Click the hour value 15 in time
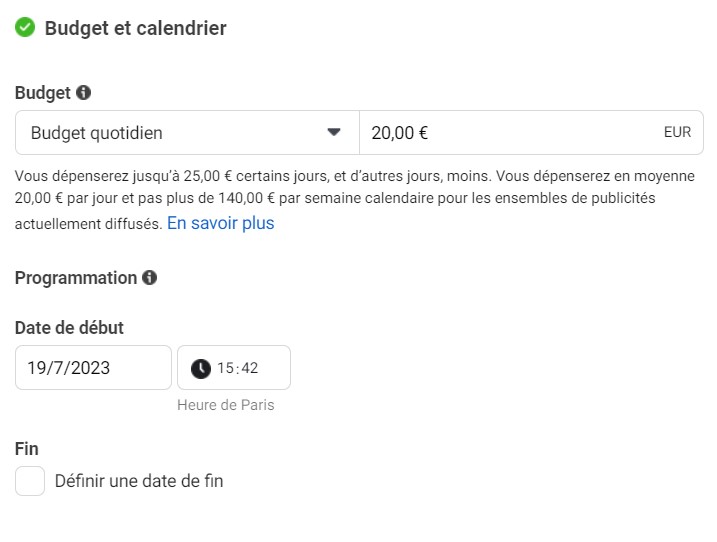Viewport: 717px width, 542px height. pyautogui.click(x=225, y=368)
